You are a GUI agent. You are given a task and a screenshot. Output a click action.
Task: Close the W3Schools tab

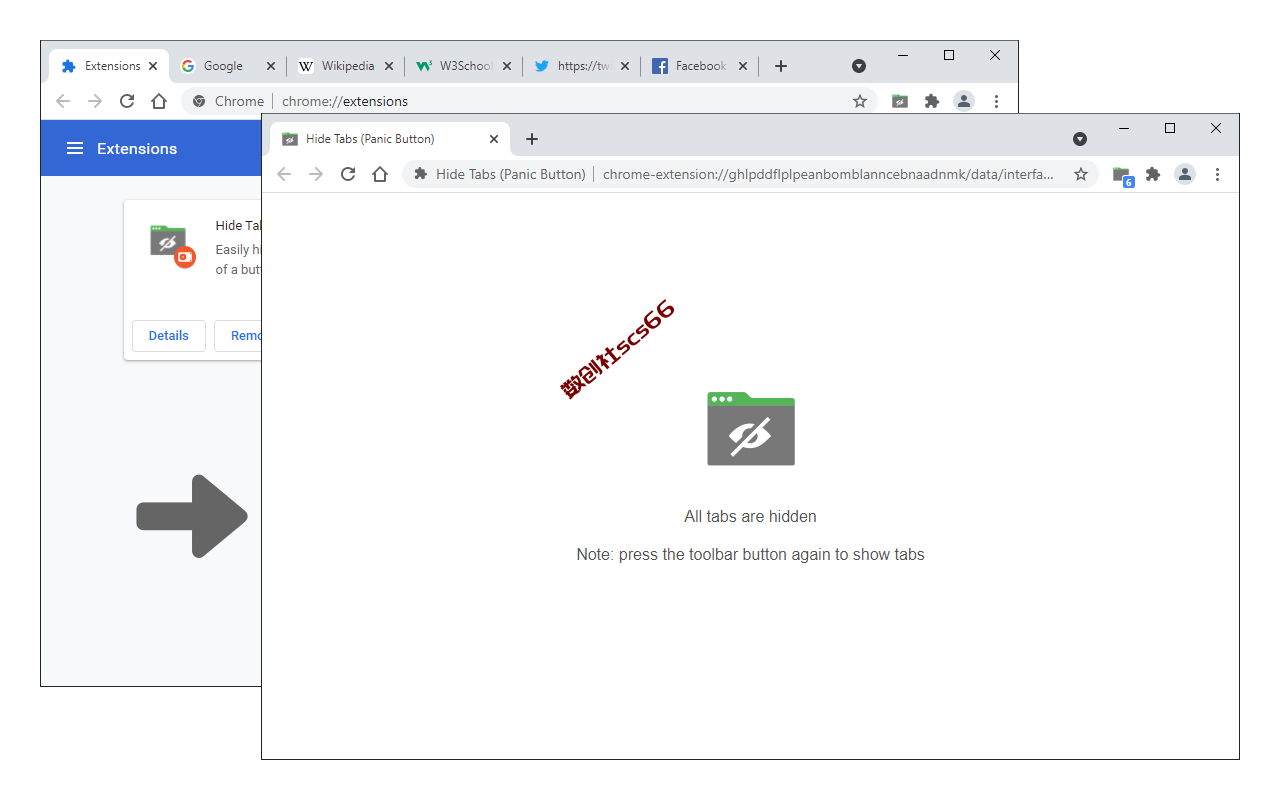[x=507, y=66]
